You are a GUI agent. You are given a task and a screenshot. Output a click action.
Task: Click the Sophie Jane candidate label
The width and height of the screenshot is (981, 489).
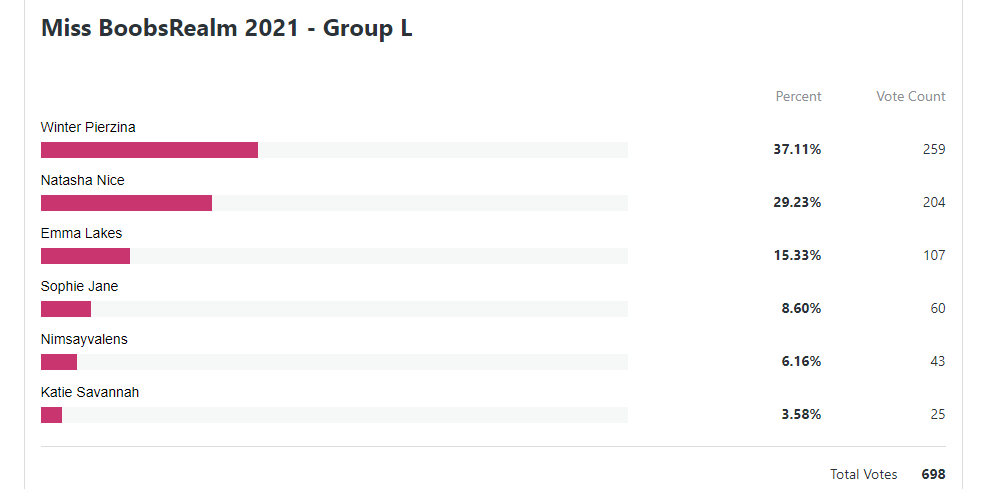[79, 286]
